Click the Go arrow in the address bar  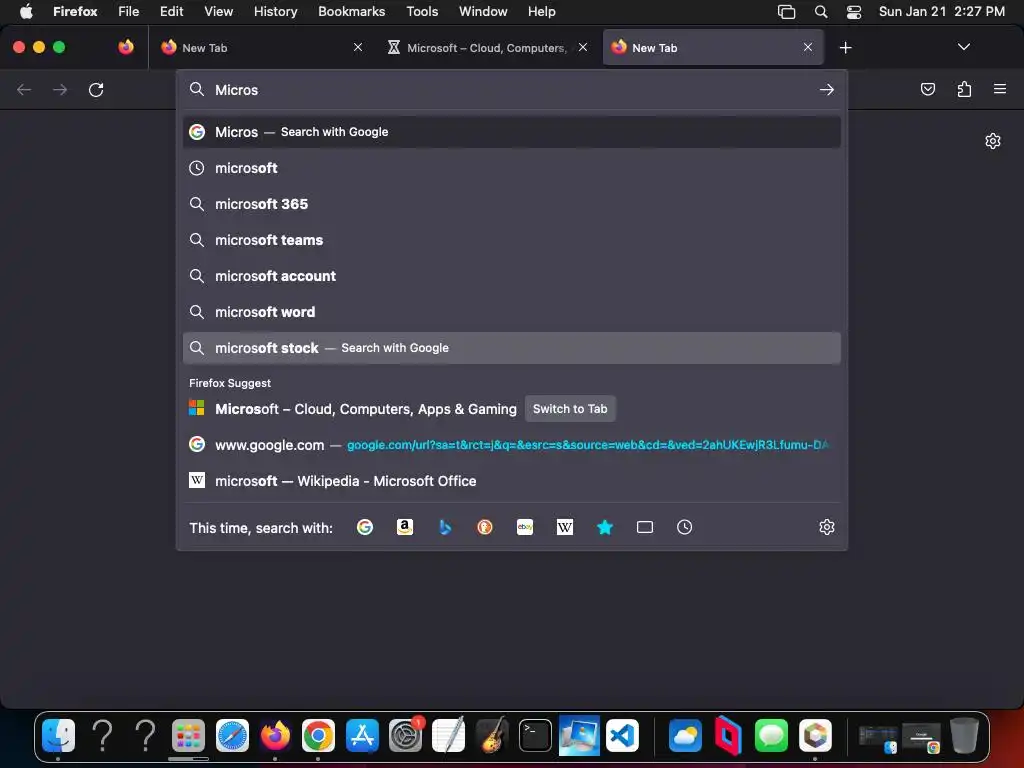pos(826,89)
